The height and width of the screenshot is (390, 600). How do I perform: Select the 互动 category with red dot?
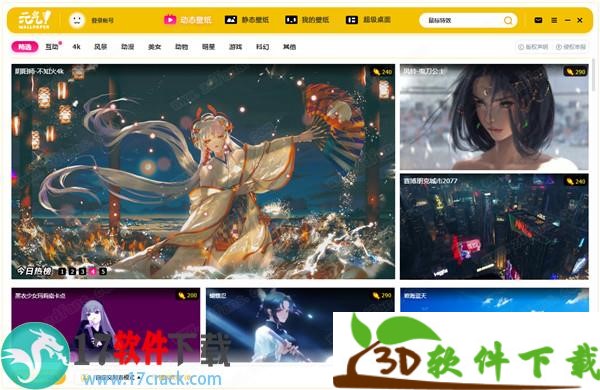pos(52,47)
